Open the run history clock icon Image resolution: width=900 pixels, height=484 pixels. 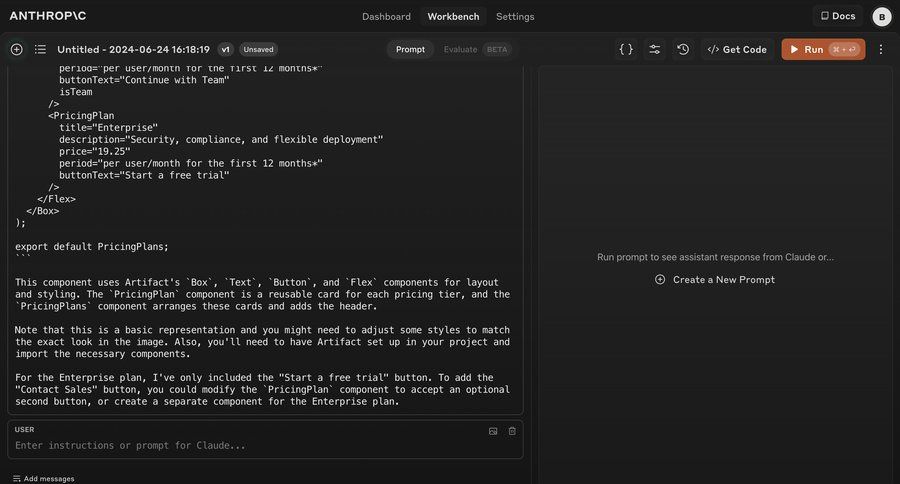pos(682,49)
